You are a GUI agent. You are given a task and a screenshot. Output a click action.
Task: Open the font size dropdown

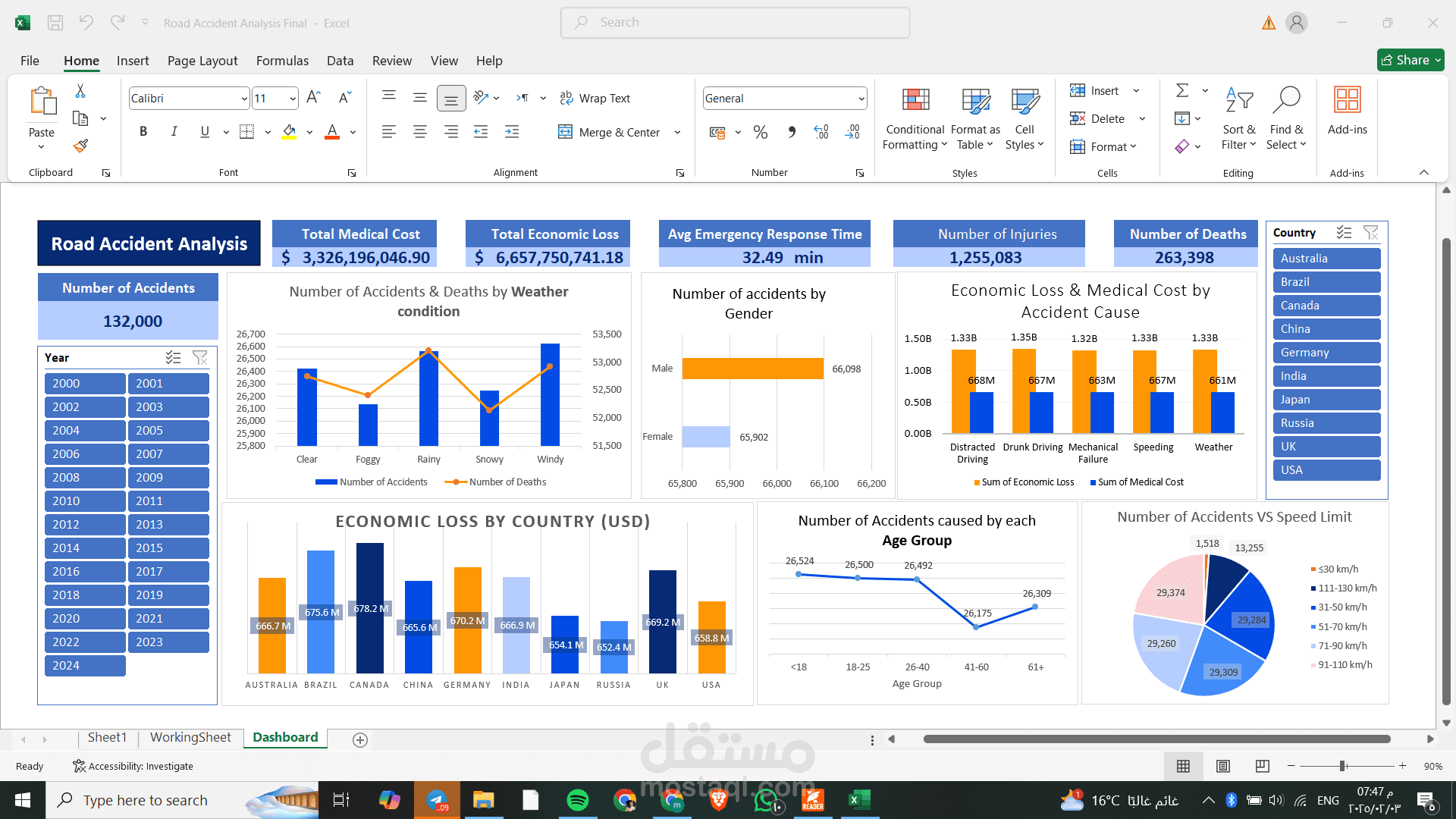coord(293,99)
